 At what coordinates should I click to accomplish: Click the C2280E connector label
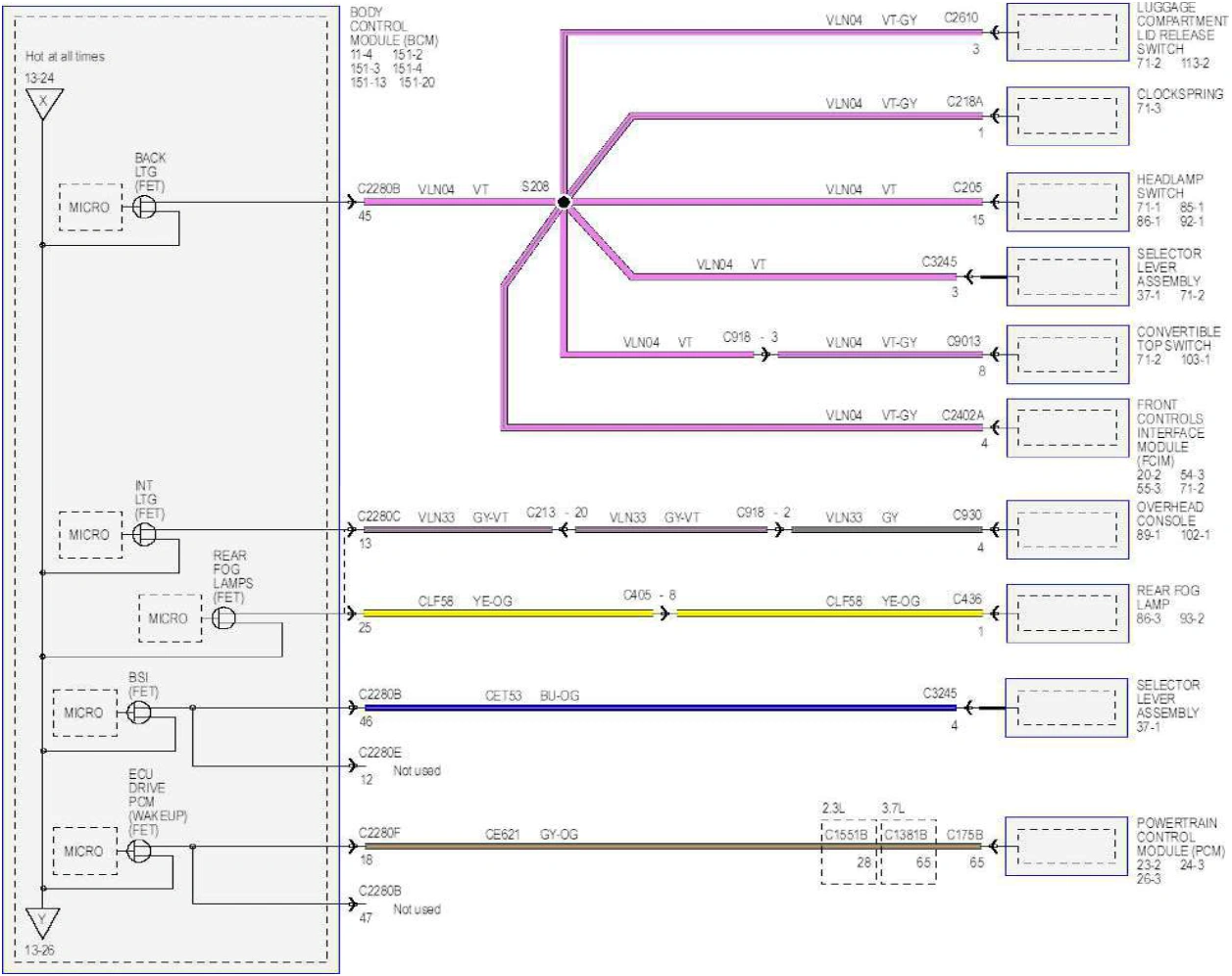[x=380, y=753]
